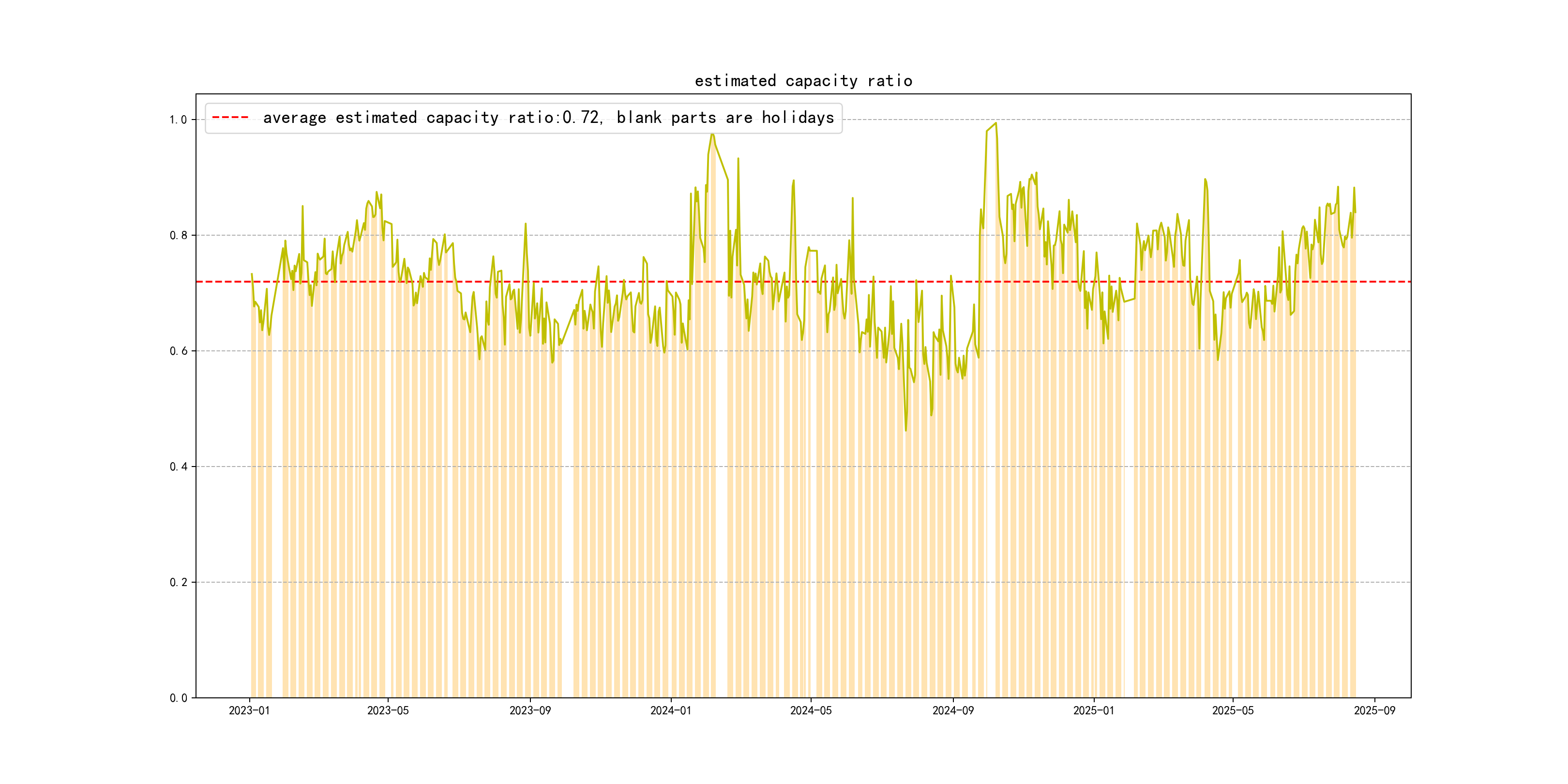Viewport: 1568px width, 784px height.
Task: Click the 2025-05 x-axis label
Action: click(x=1233, y=710)
